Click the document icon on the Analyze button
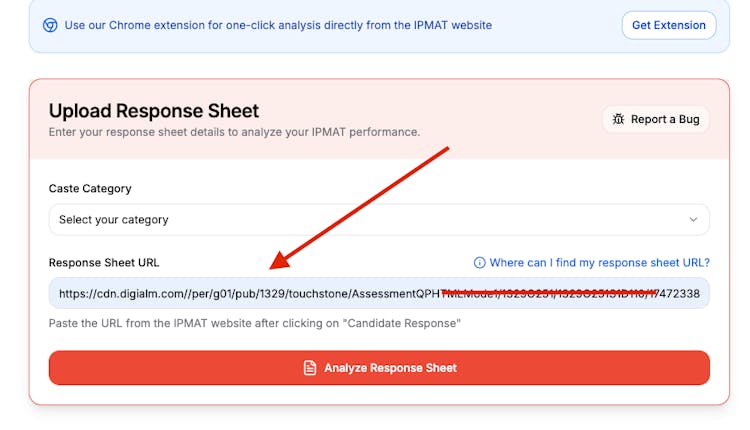 (x=310, y=368)
